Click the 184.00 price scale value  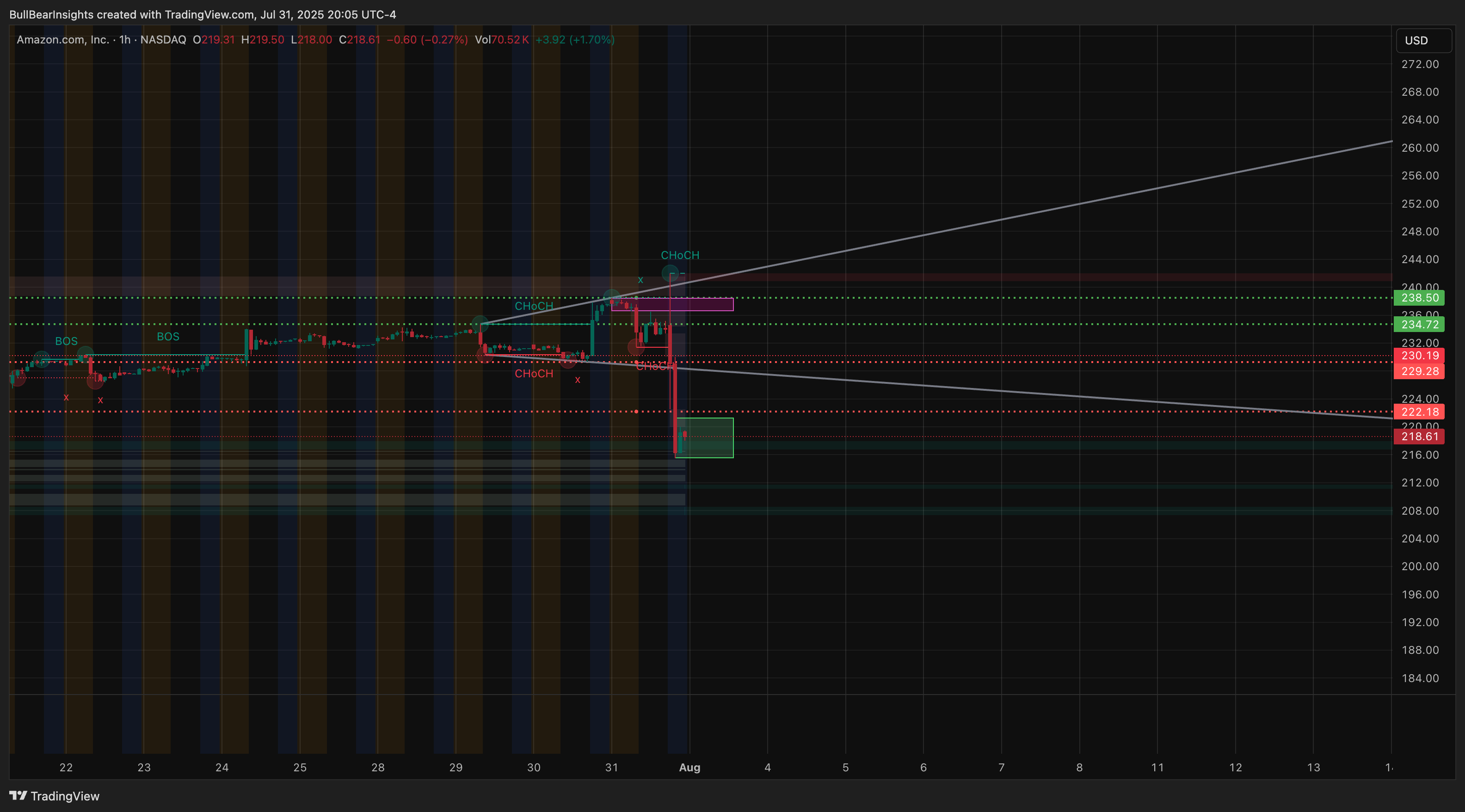(x=1420, y=678)
